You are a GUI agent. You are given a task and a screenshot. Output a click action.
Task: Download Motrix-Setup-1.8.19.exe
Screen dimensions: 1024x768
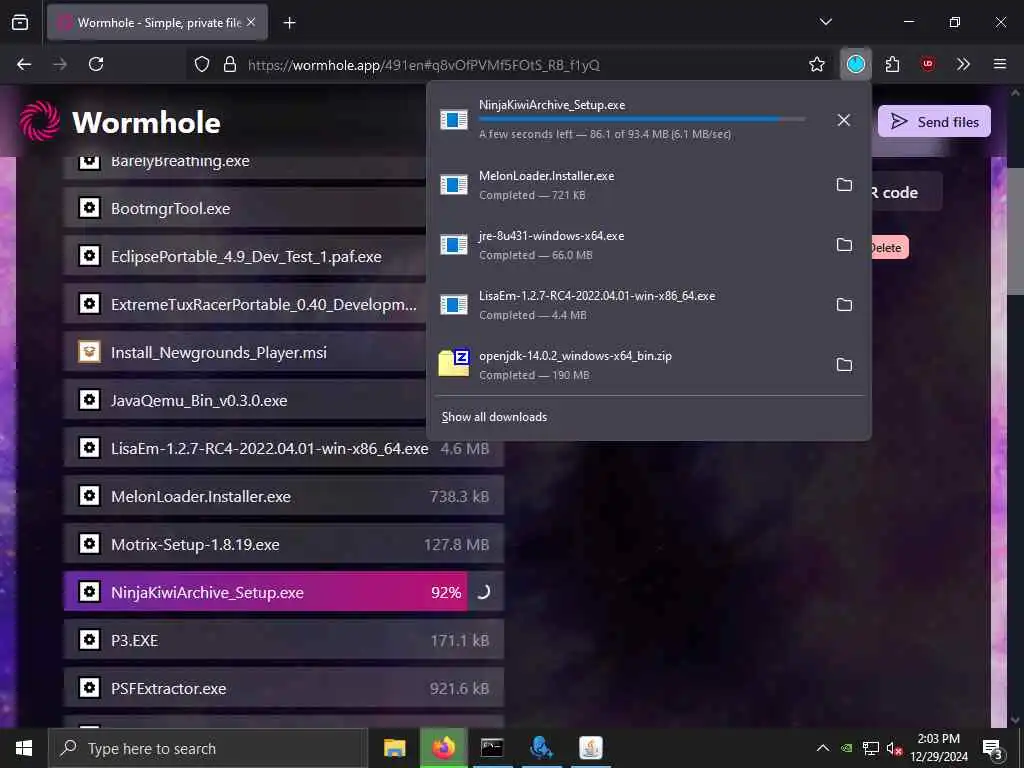click(284, 545)
